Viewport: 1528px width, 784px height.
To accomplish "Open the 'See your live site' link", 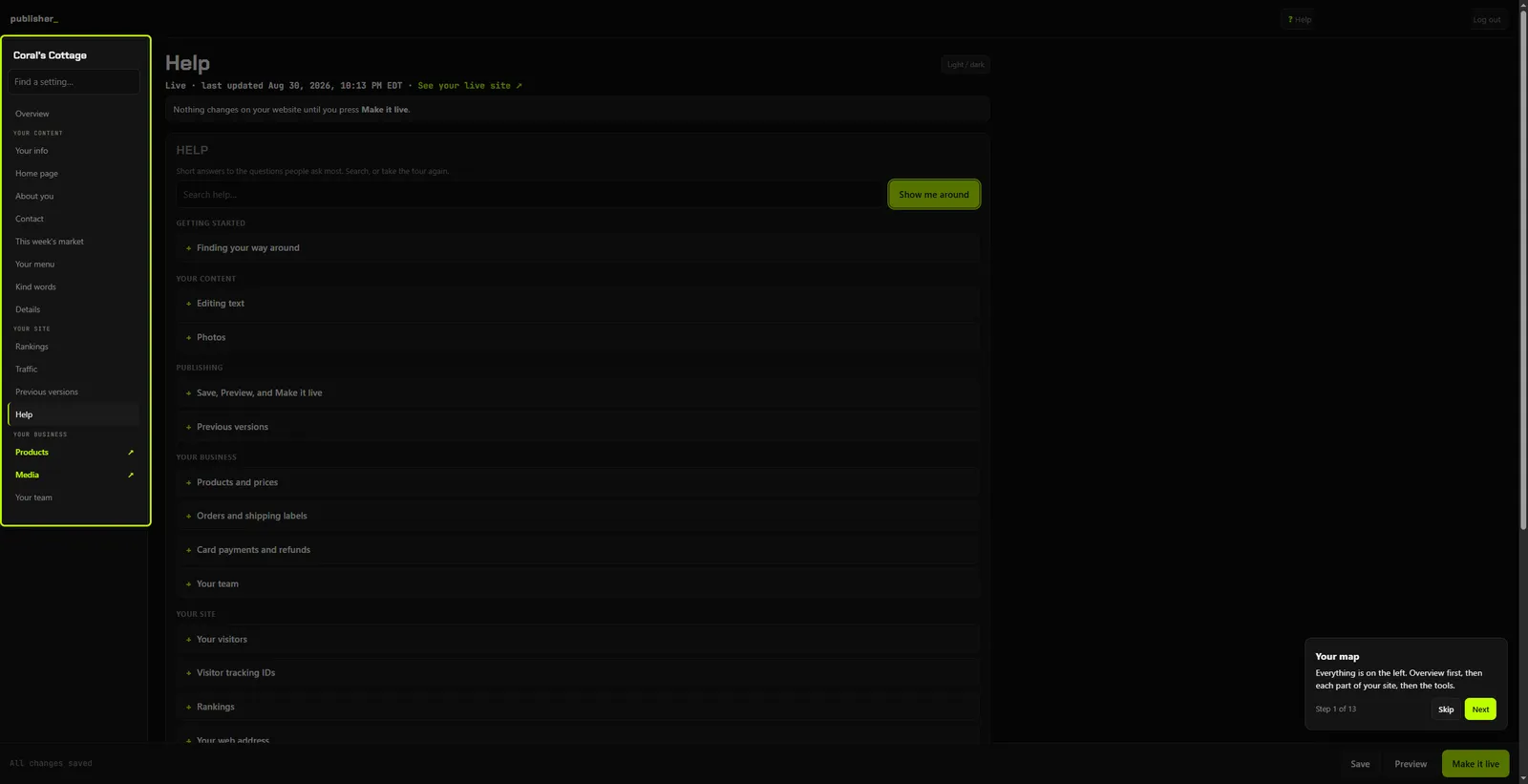I will 470,86.
